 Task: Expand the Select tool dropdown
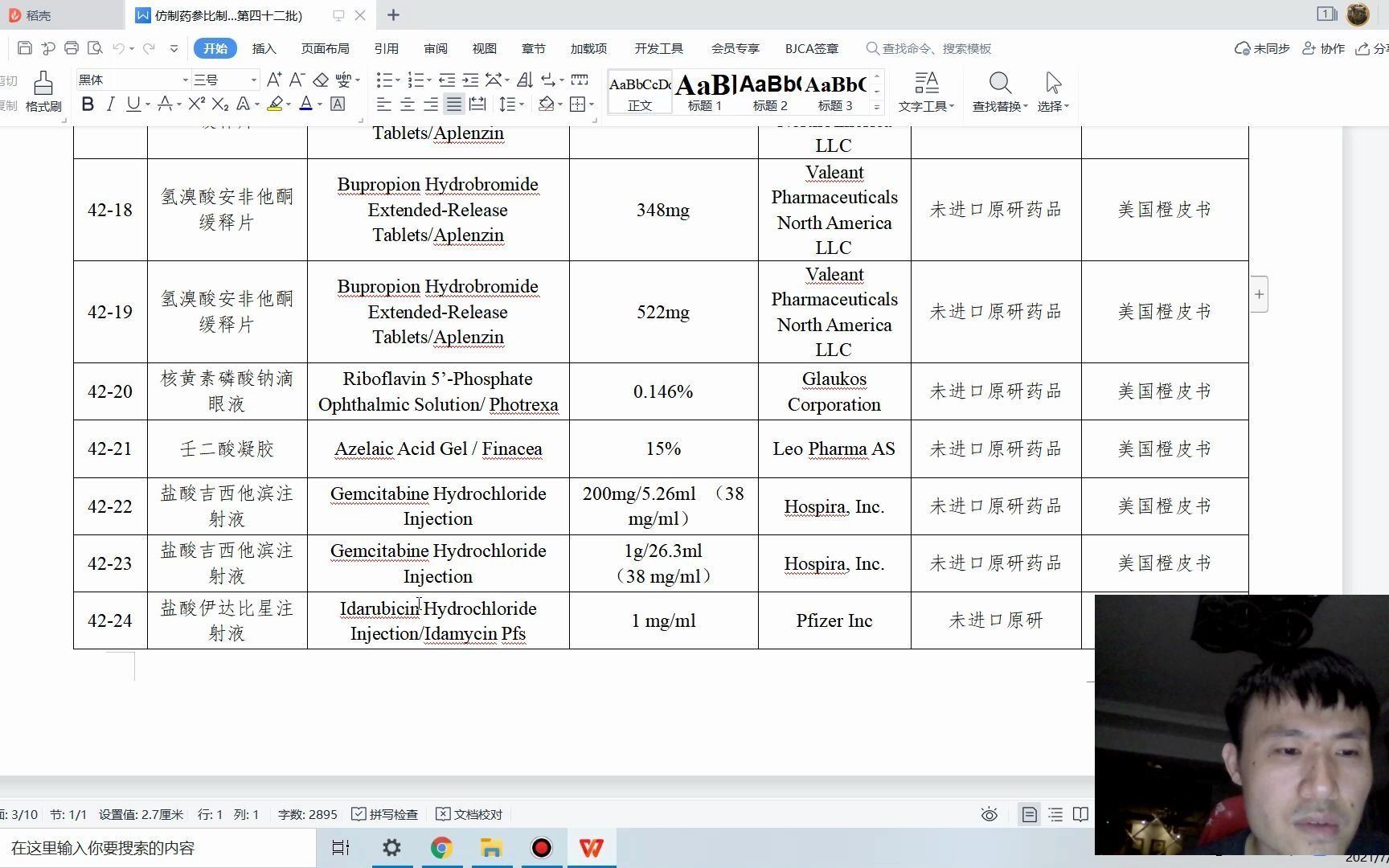point(1067,106)
